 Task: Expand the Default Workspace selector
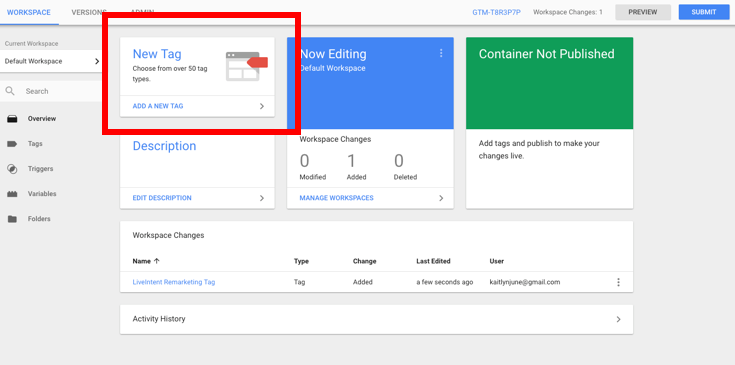(51, 61)
